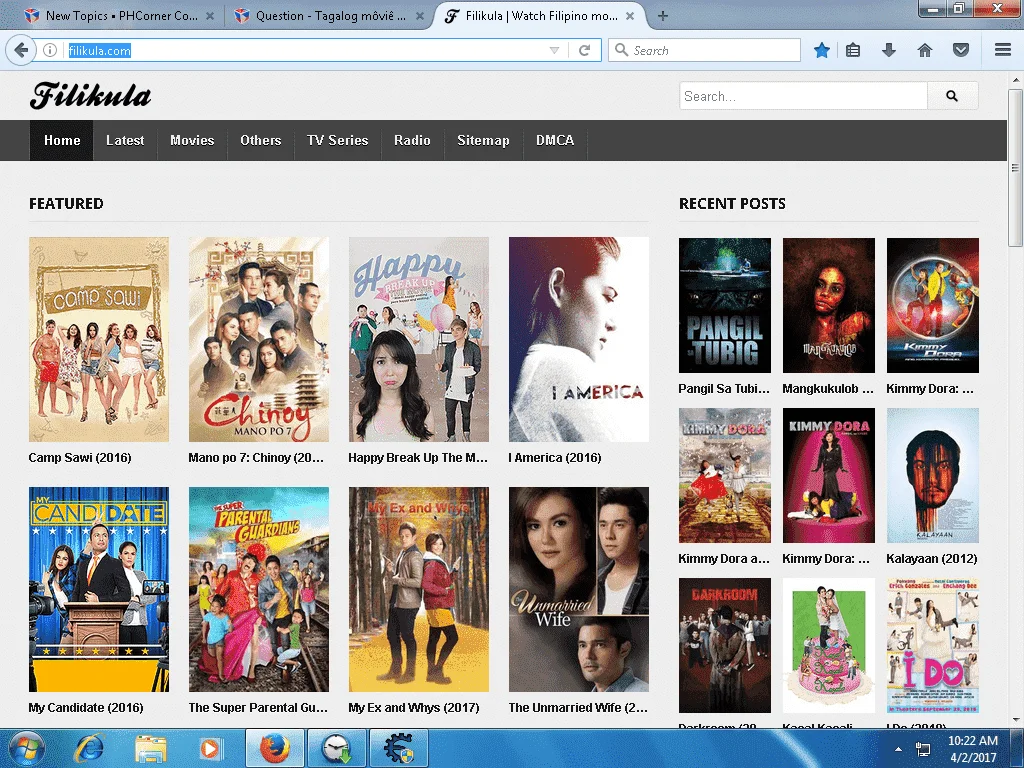Open a new tab with the plus button

tap(662, 16)
